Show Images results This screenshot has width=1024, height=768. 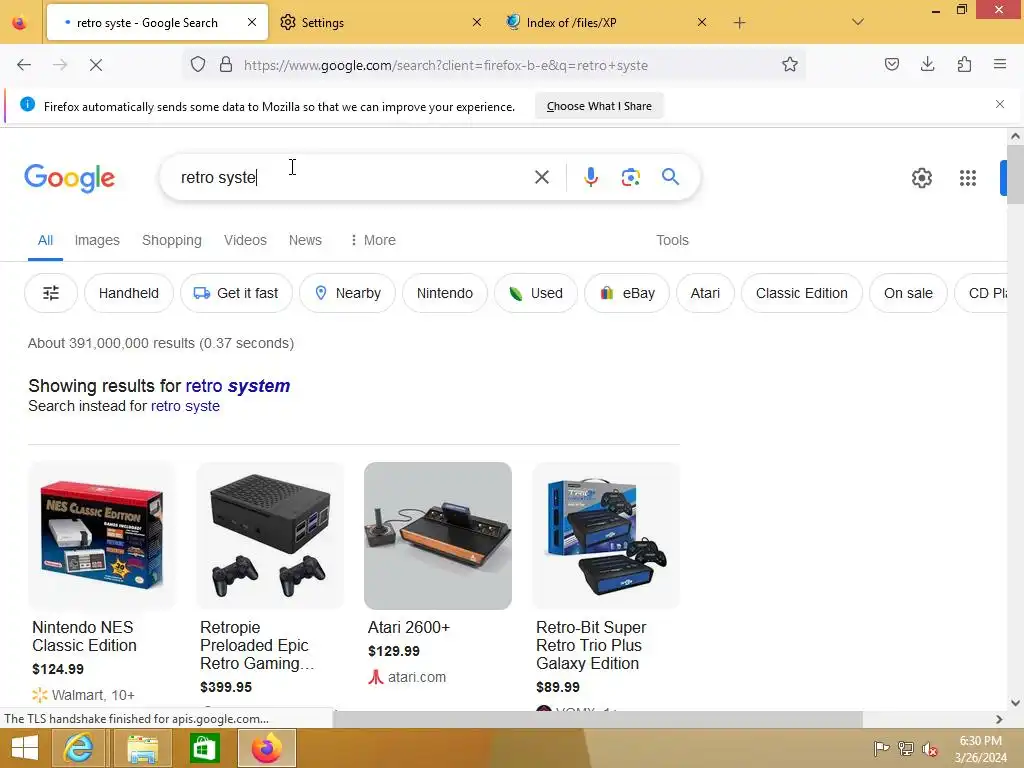97,240
